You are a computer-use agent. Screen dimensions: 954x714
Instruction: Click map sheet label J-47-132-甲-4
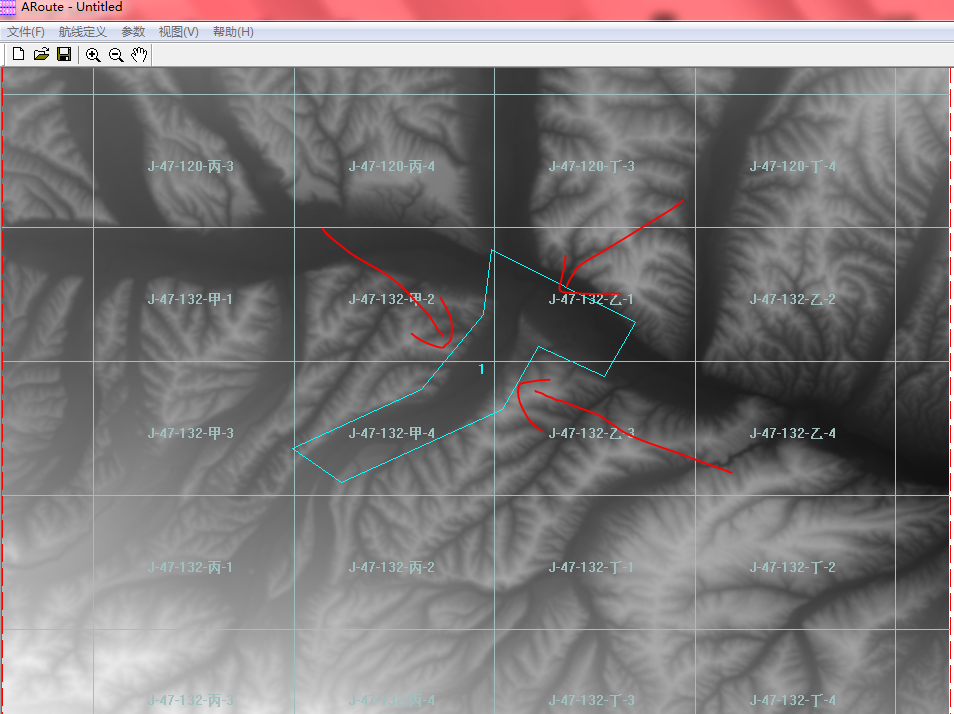point(391,433)
